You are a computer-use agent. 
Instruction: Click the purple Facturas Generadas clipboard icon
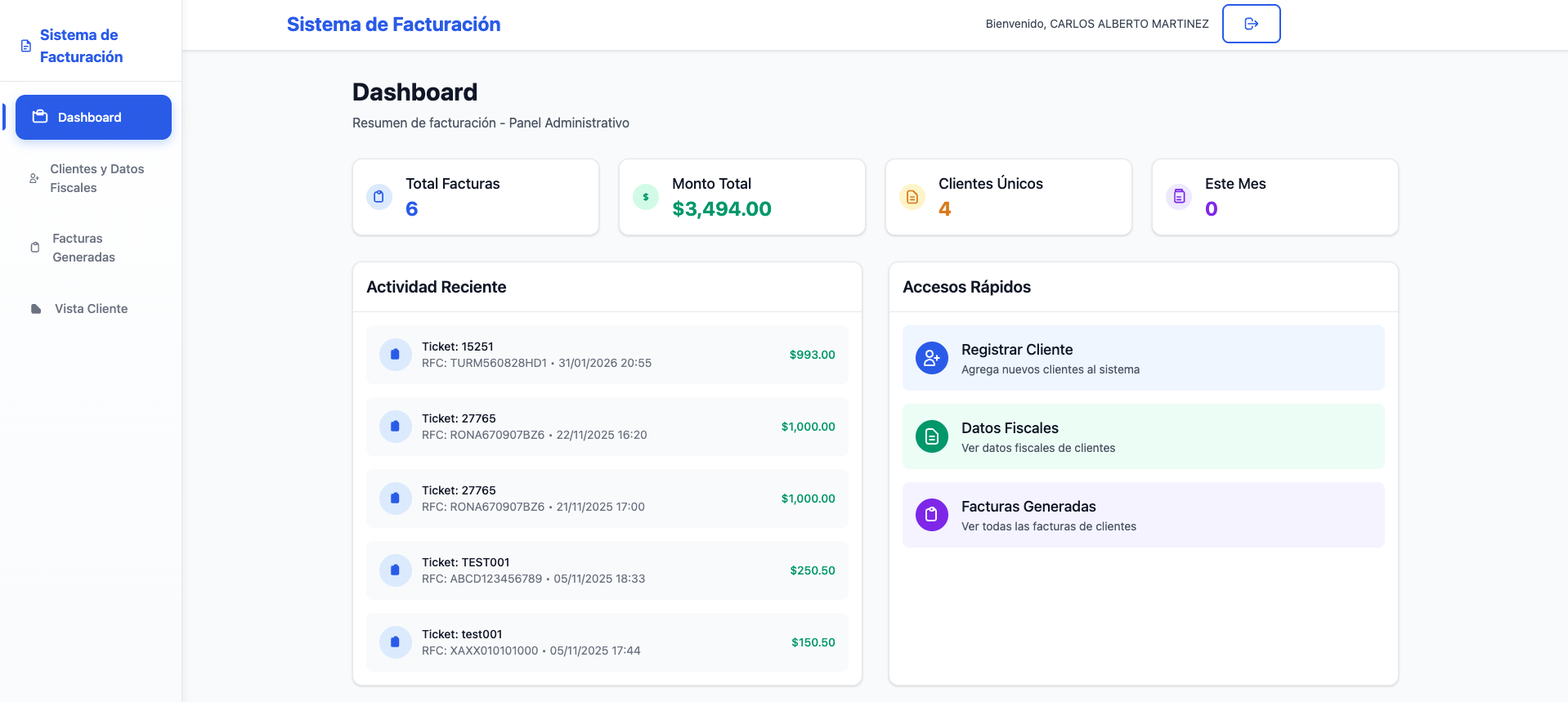point(931,515)
